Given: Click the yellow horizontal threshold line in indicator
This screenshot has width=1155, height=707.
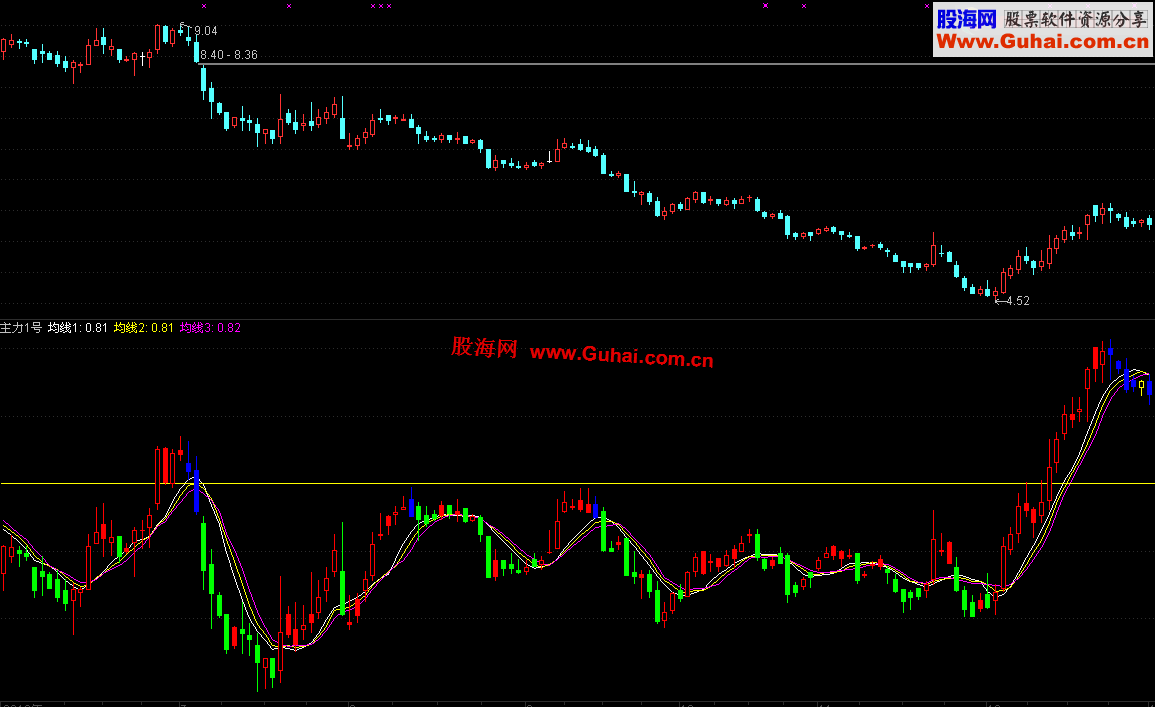Looking at the screenshot, I should (x=578, y=484).
